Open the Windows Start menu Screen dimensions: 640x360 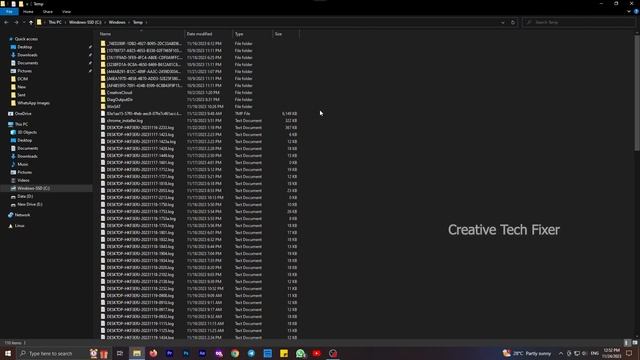[x=8, y=353]
